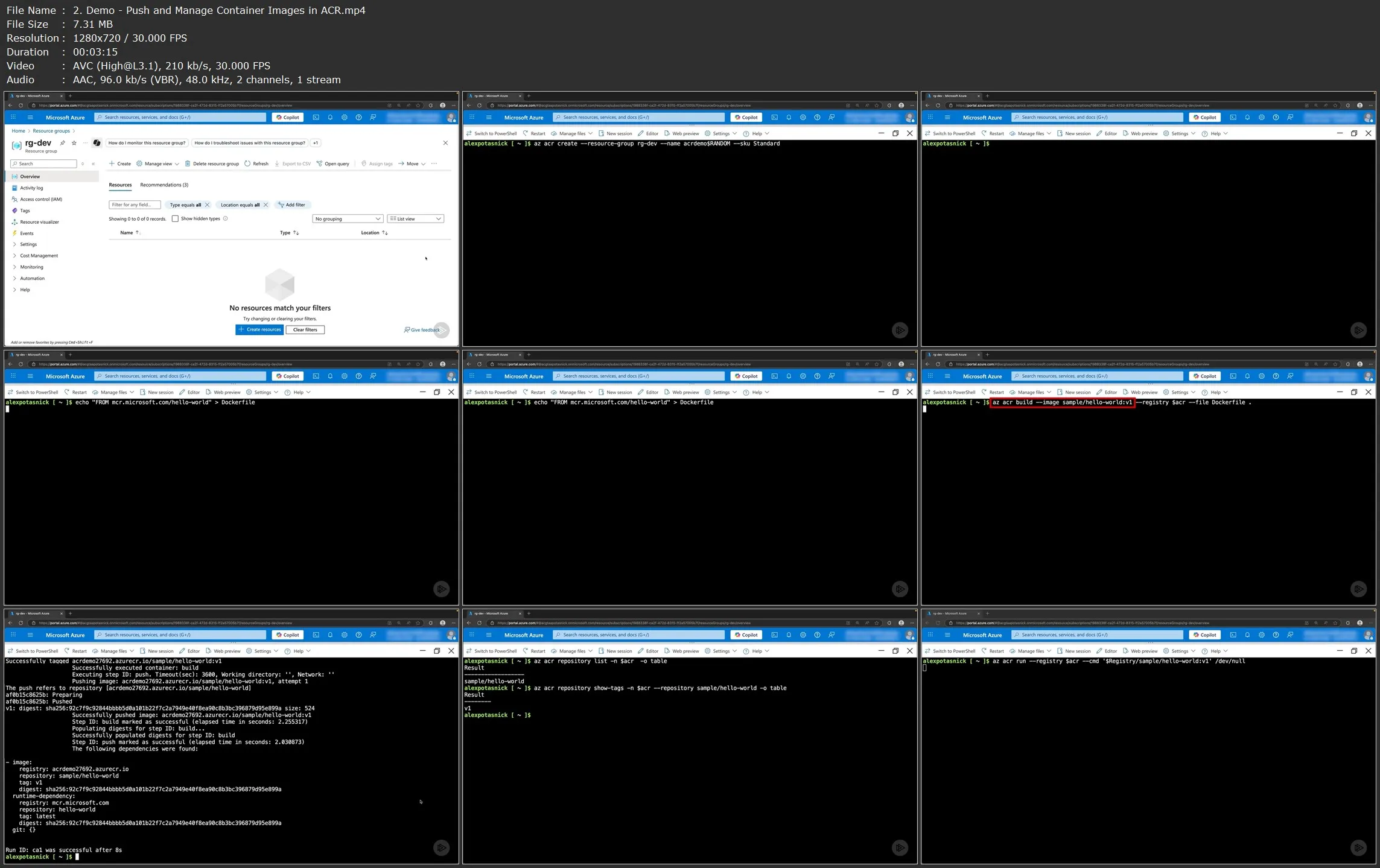Open the portal hamburger menu in the rg-dev overview frame

(30, 117)
